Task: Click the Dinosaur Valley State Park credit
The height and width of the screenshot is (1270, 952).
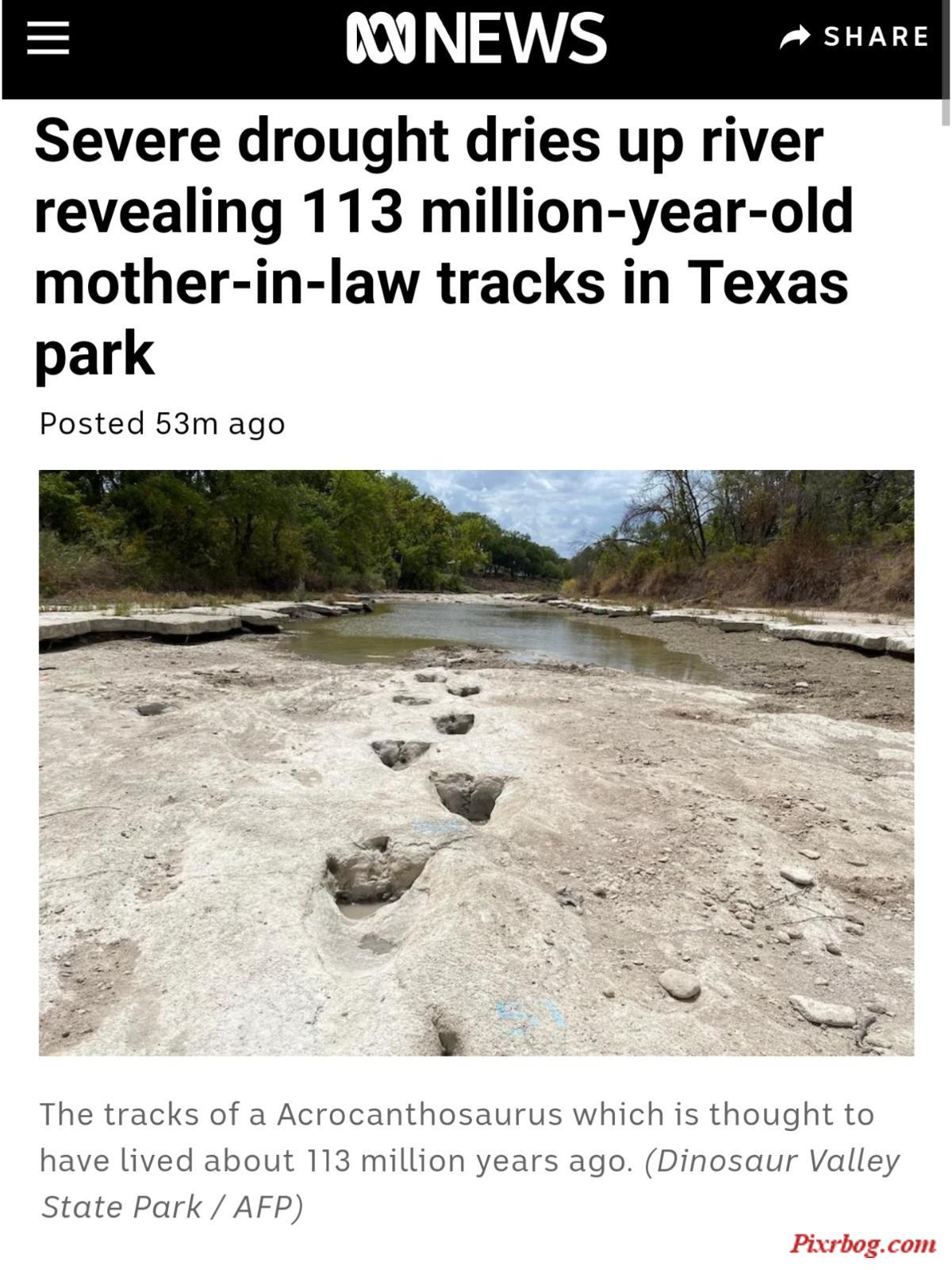Action: tap(470, 1183)
